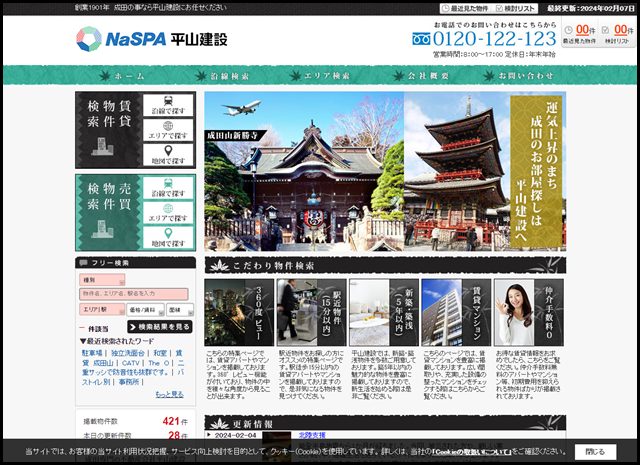Open 検討リスト in the black top bar

[x=515, y=8]
